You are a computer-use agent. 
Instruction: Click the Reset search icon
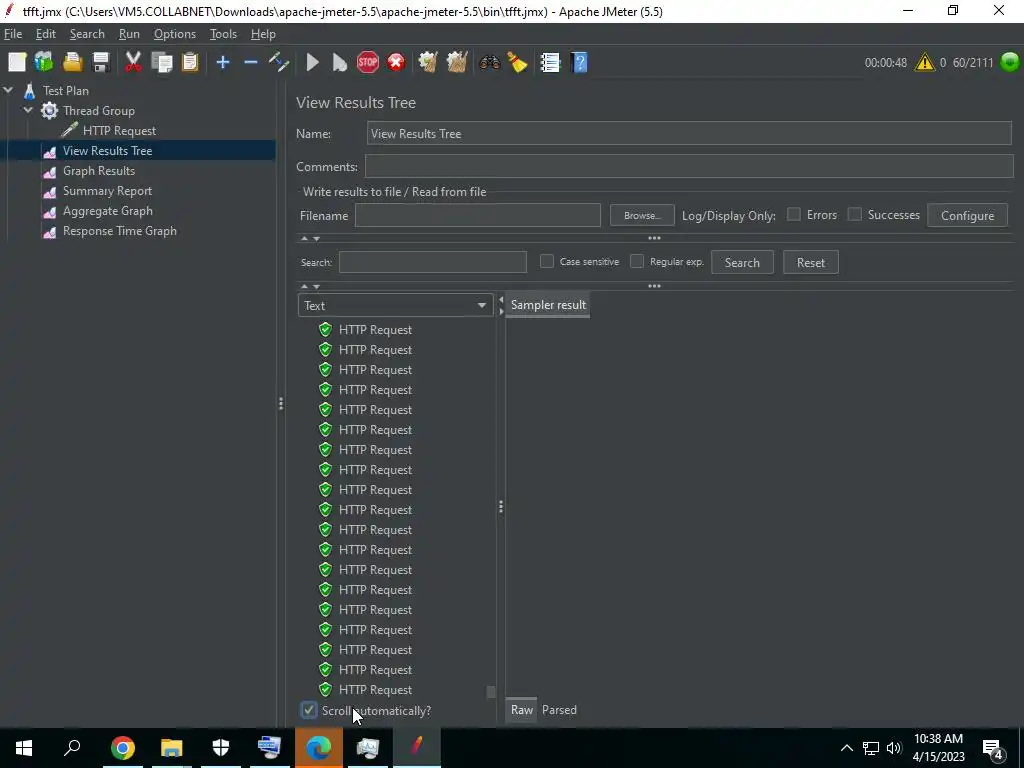tap(517, 63)
